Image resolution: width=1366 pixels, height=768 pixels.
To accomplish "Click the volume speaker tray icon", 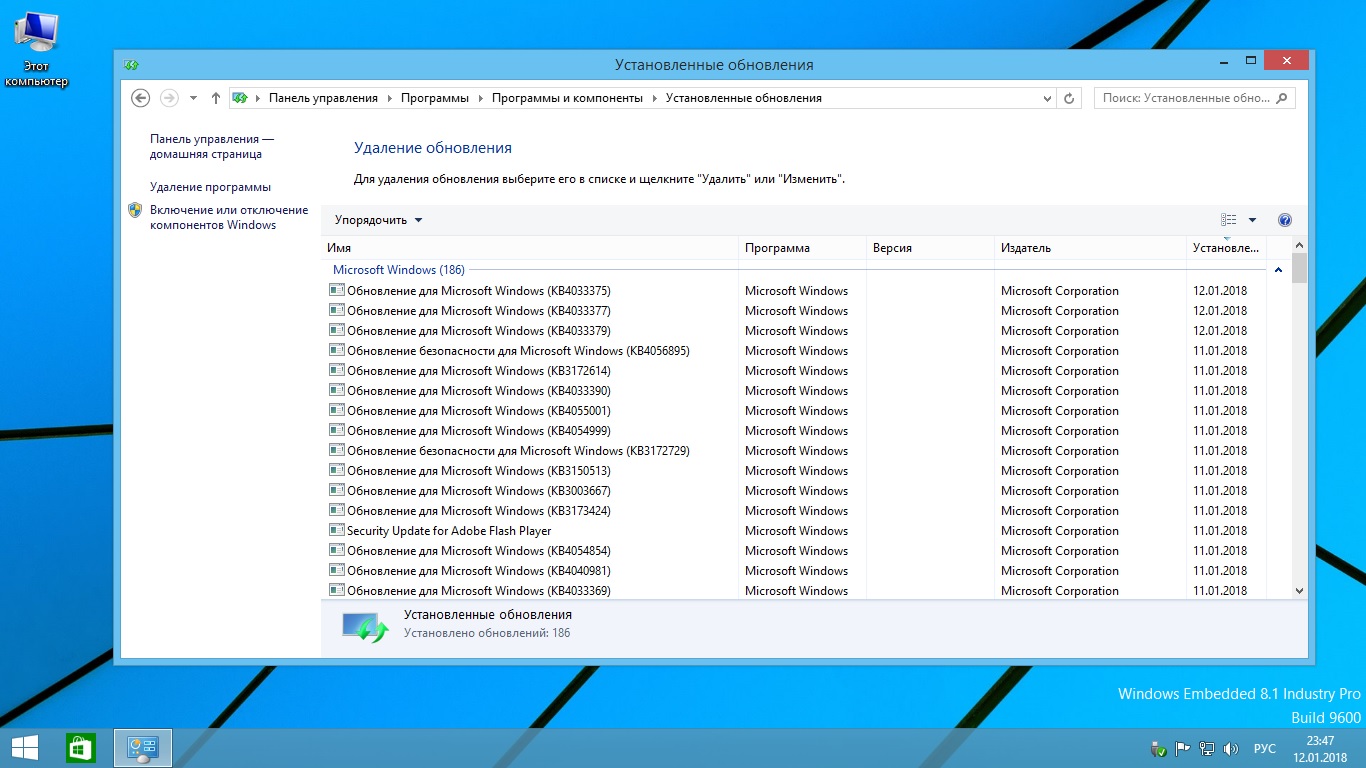I will click(1231, 748).
